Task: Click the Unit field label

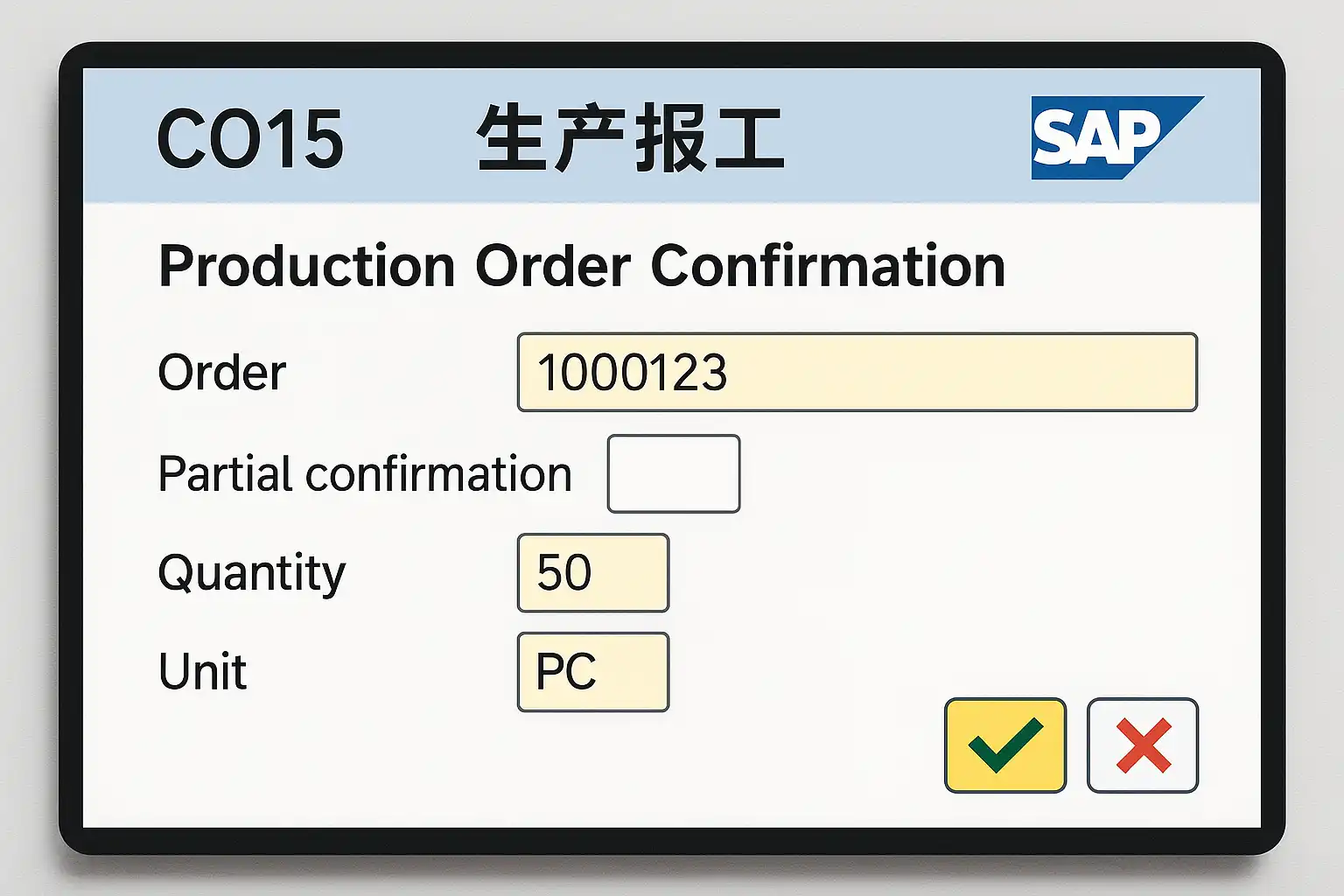Action: (x=203, y=672)
